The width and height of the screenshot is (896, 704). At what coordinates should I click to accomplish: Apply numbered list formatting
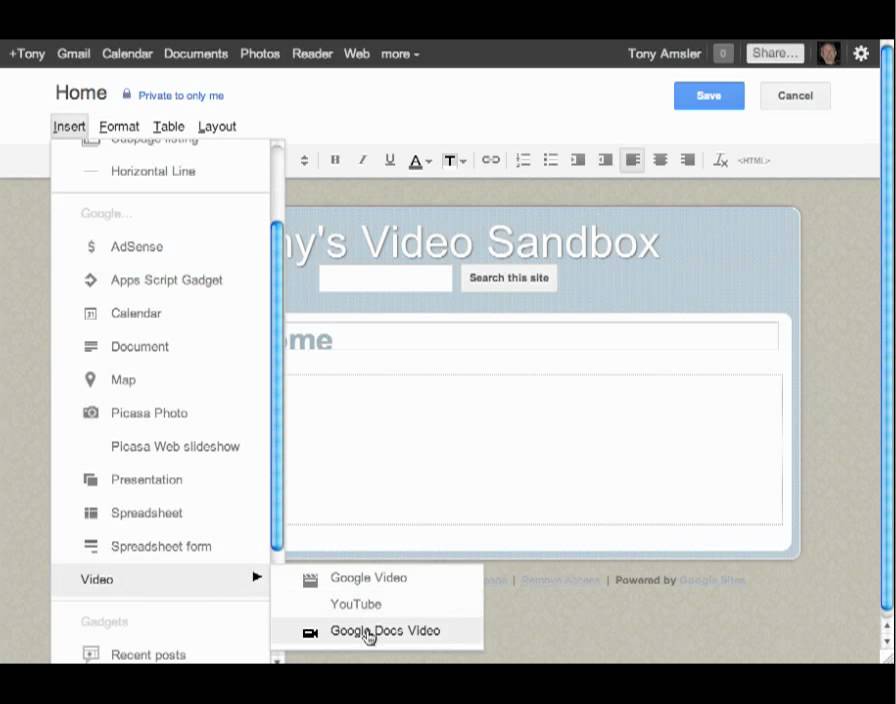(x=523, y=160)
